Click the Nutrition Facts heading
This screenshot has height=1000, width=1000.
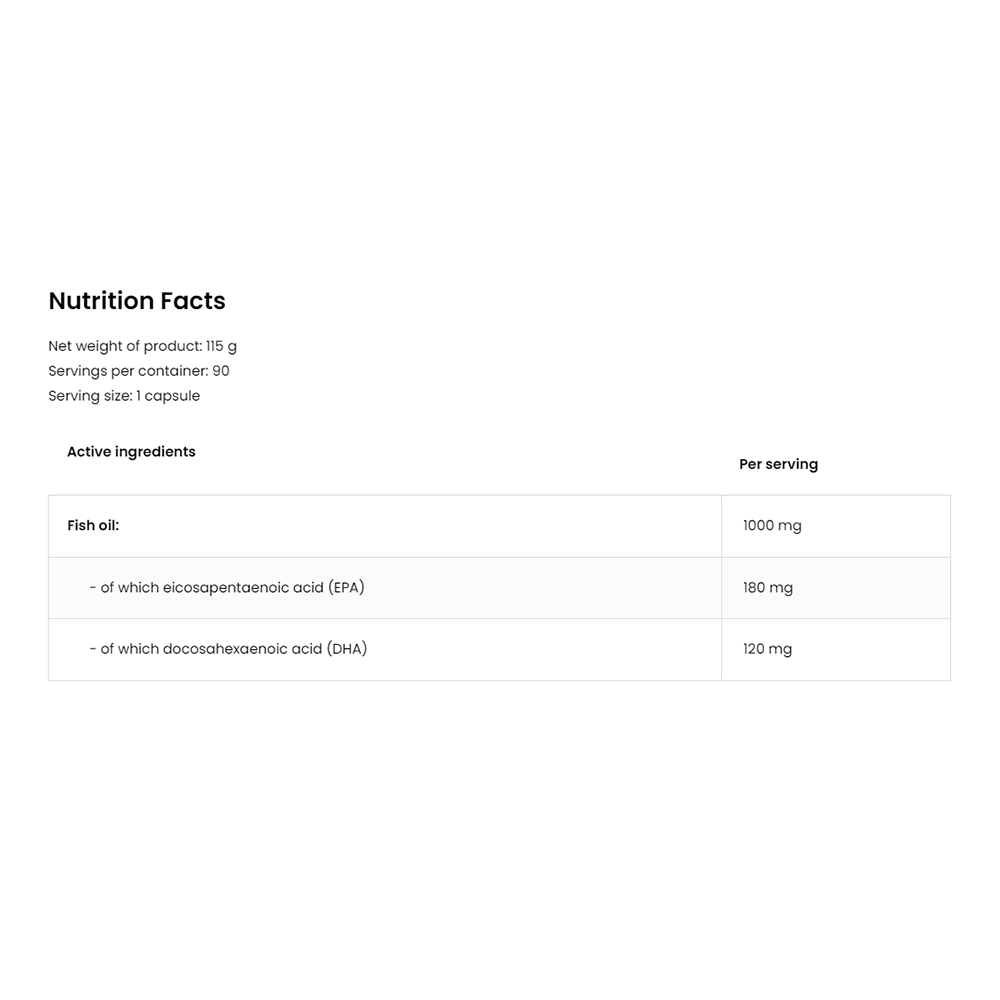tap(137, 301)
